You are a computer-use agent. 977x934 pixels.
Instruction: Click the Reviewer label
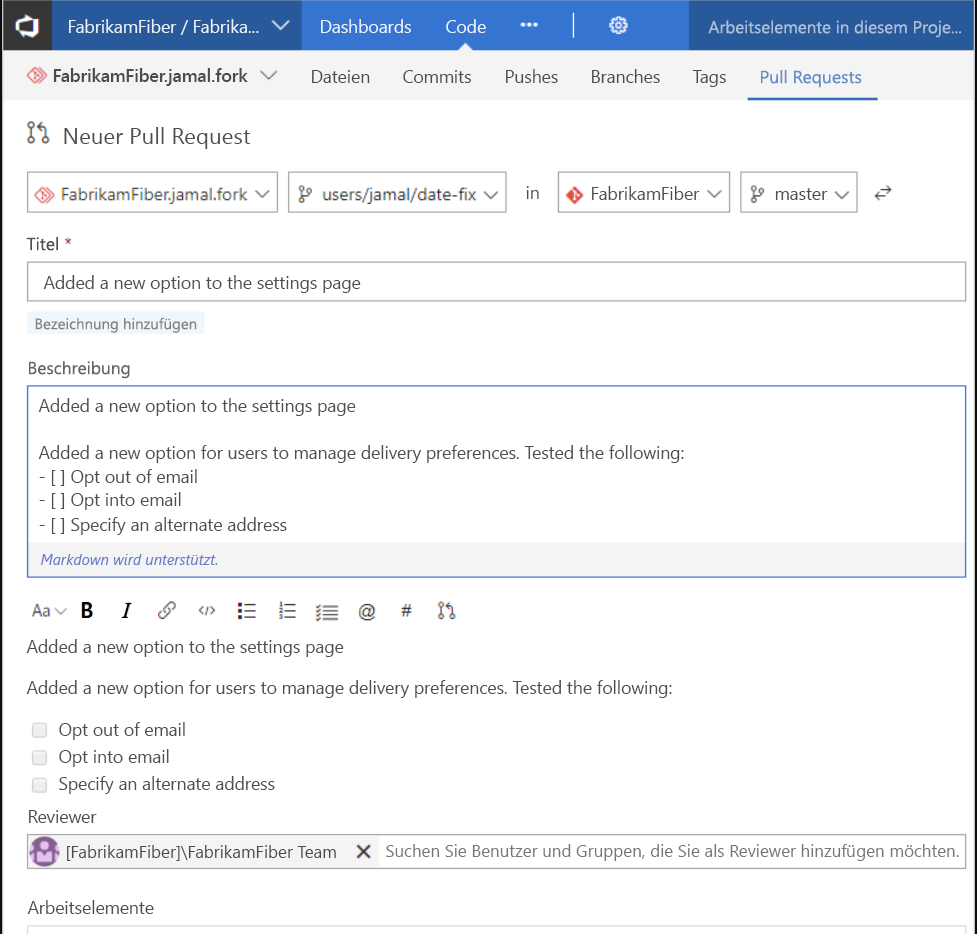coord(62,817)
